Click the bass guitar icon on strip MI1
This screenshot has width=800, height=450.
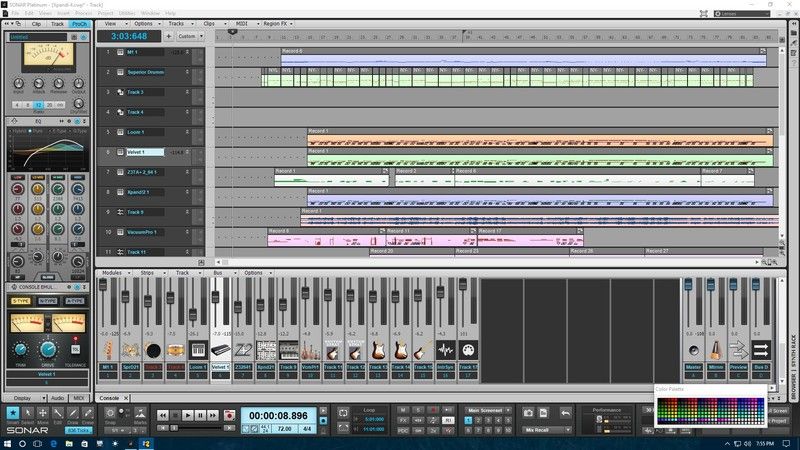[108, 351]
